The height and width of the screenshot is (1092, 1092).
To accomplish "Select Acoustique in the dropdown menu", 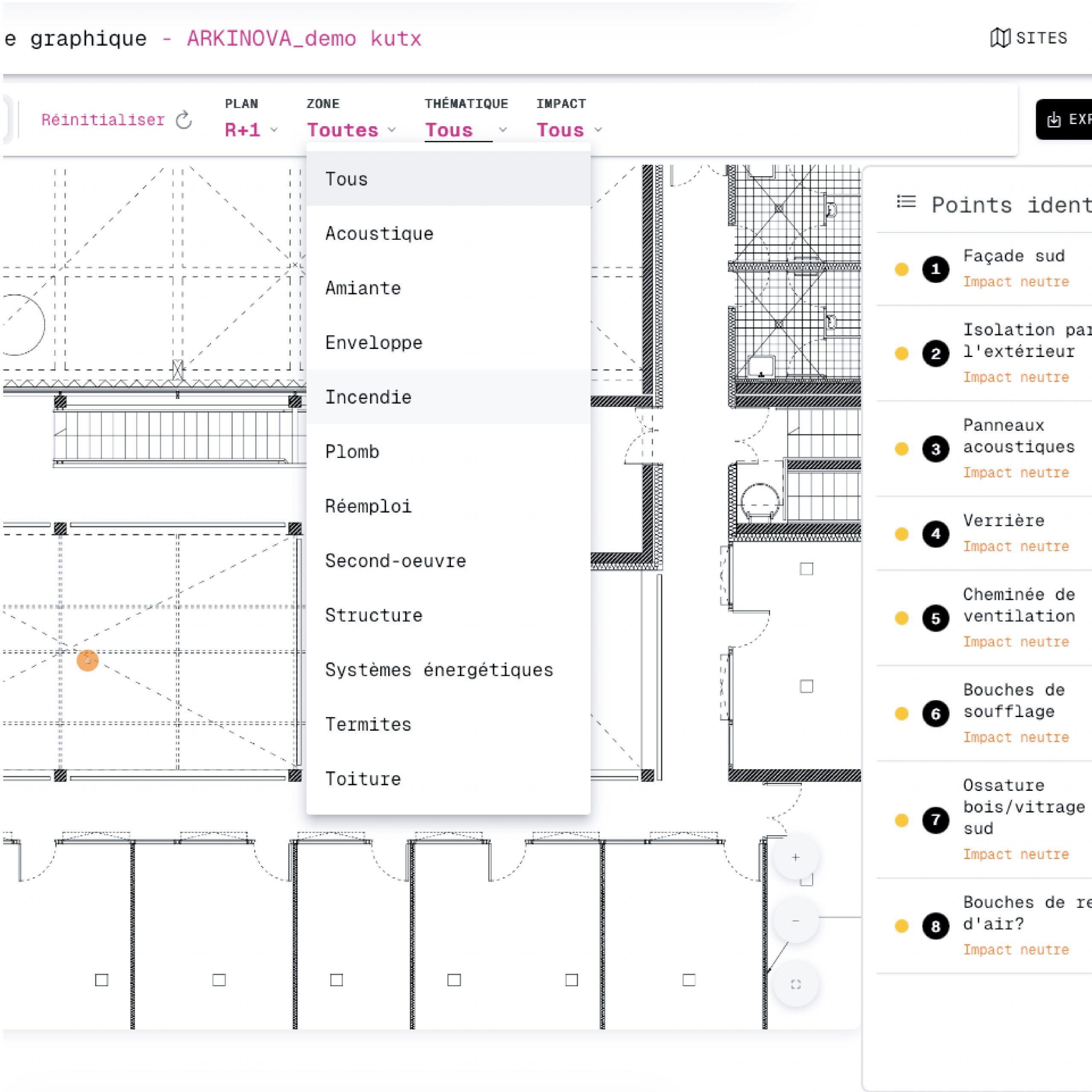I will (x=379, y=234).
